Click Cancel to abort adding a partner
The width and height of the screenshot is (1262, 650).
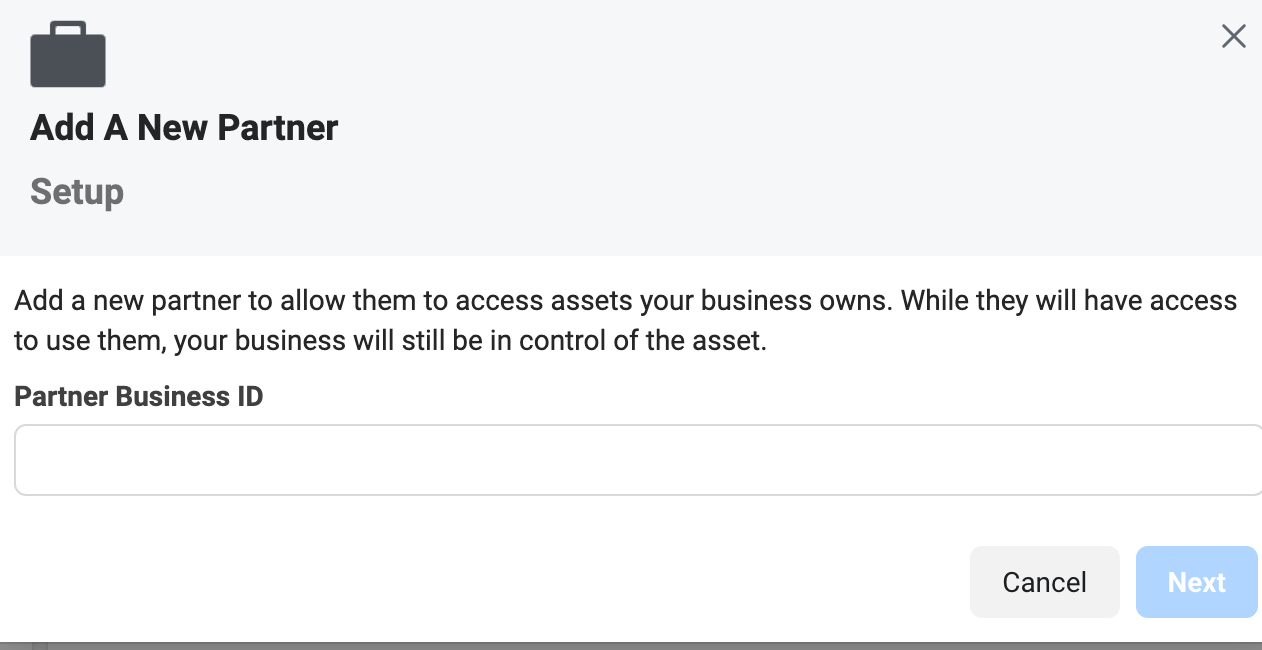point(1044,582)
